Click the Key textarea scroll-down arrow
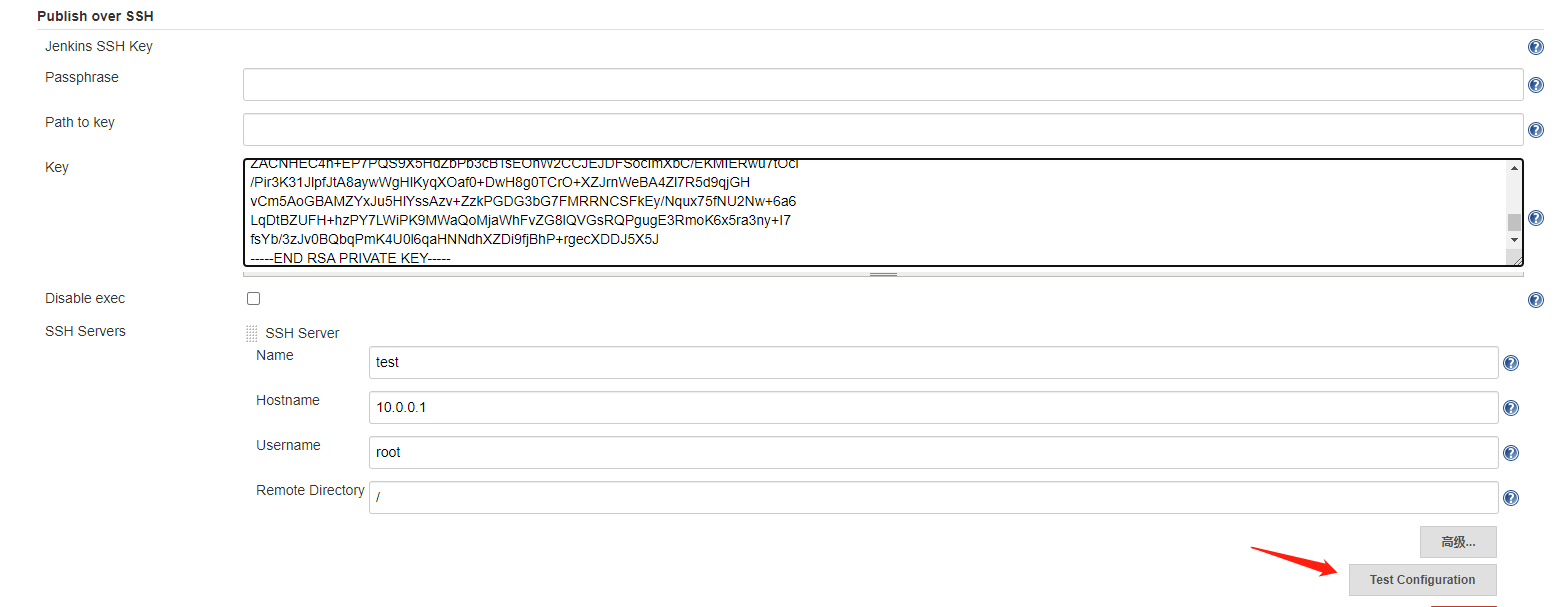 pos(1514,240)
